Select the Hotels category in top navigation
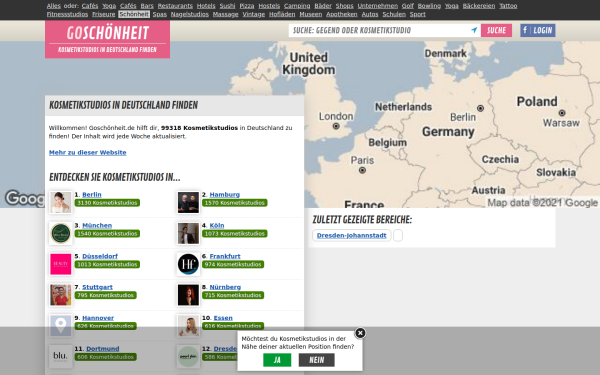 point(206,6)
